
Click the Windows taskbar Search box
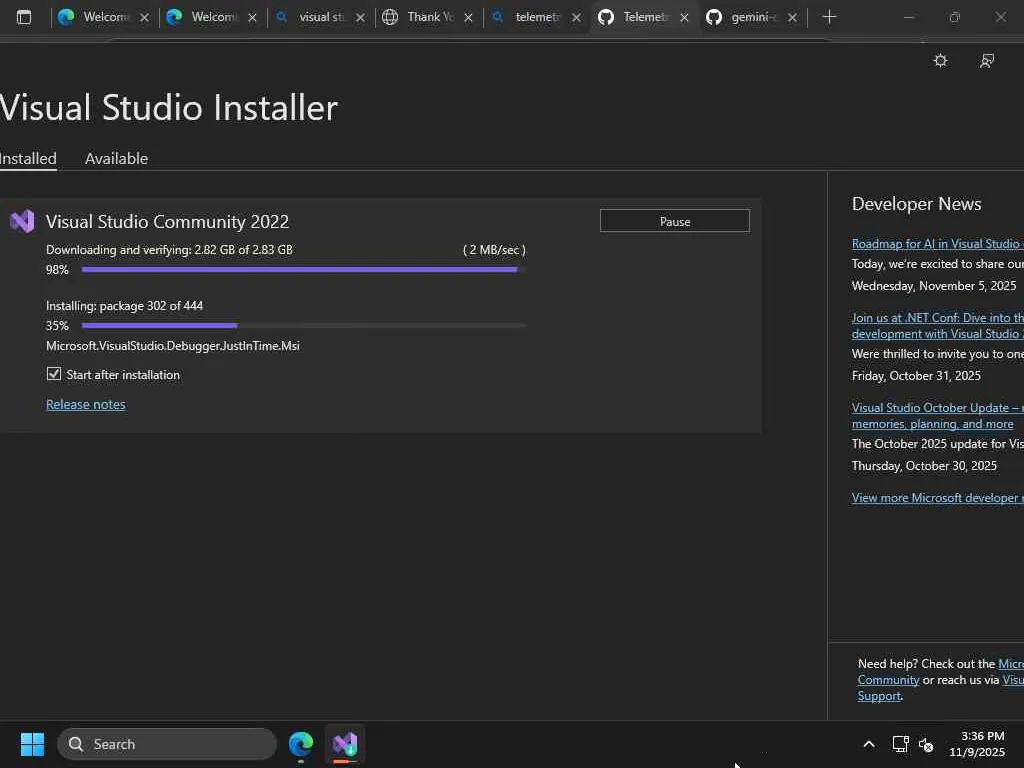coord(167,744)
